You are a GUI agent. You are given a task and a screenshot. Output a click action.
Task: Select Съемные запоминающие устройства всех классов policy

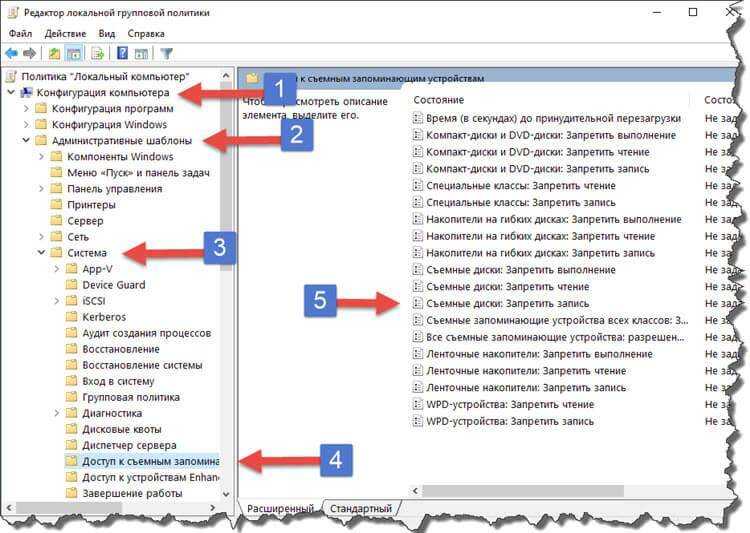pyautogui.click(x=557, y=320)
